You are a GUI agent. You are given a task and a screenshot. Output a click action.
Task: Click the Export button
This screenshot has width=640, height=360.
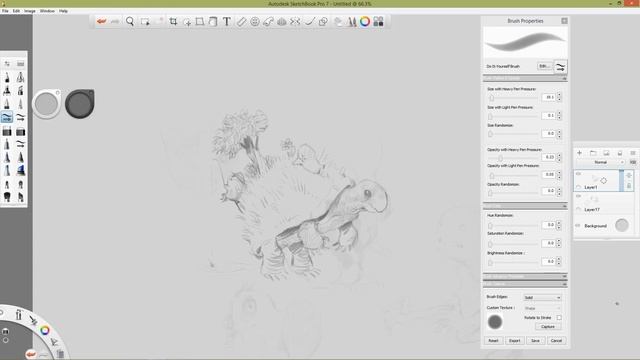515,340
